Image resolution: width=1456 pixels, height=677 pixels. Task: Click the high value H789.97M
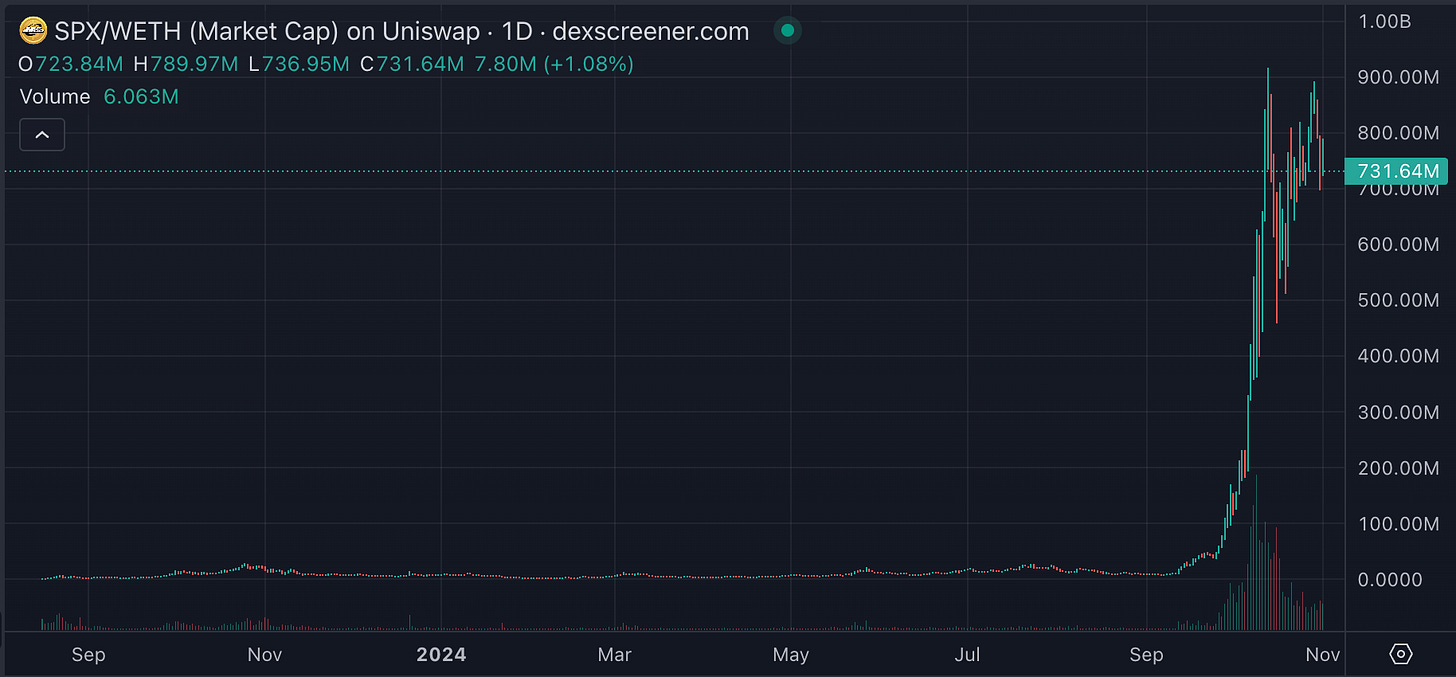click(186, 64)
